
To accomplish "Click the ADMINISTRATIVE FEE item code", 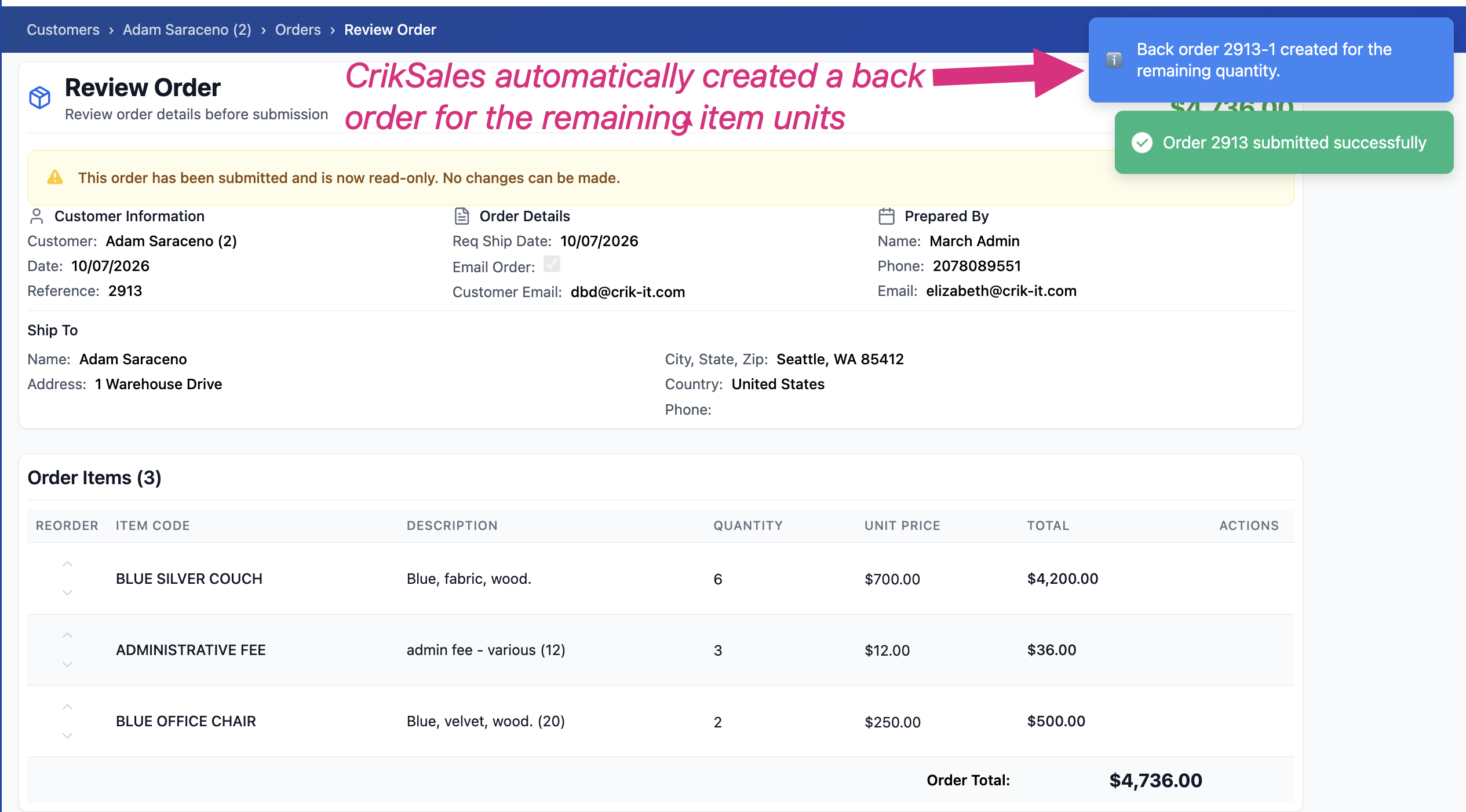I will click(191, 650).
